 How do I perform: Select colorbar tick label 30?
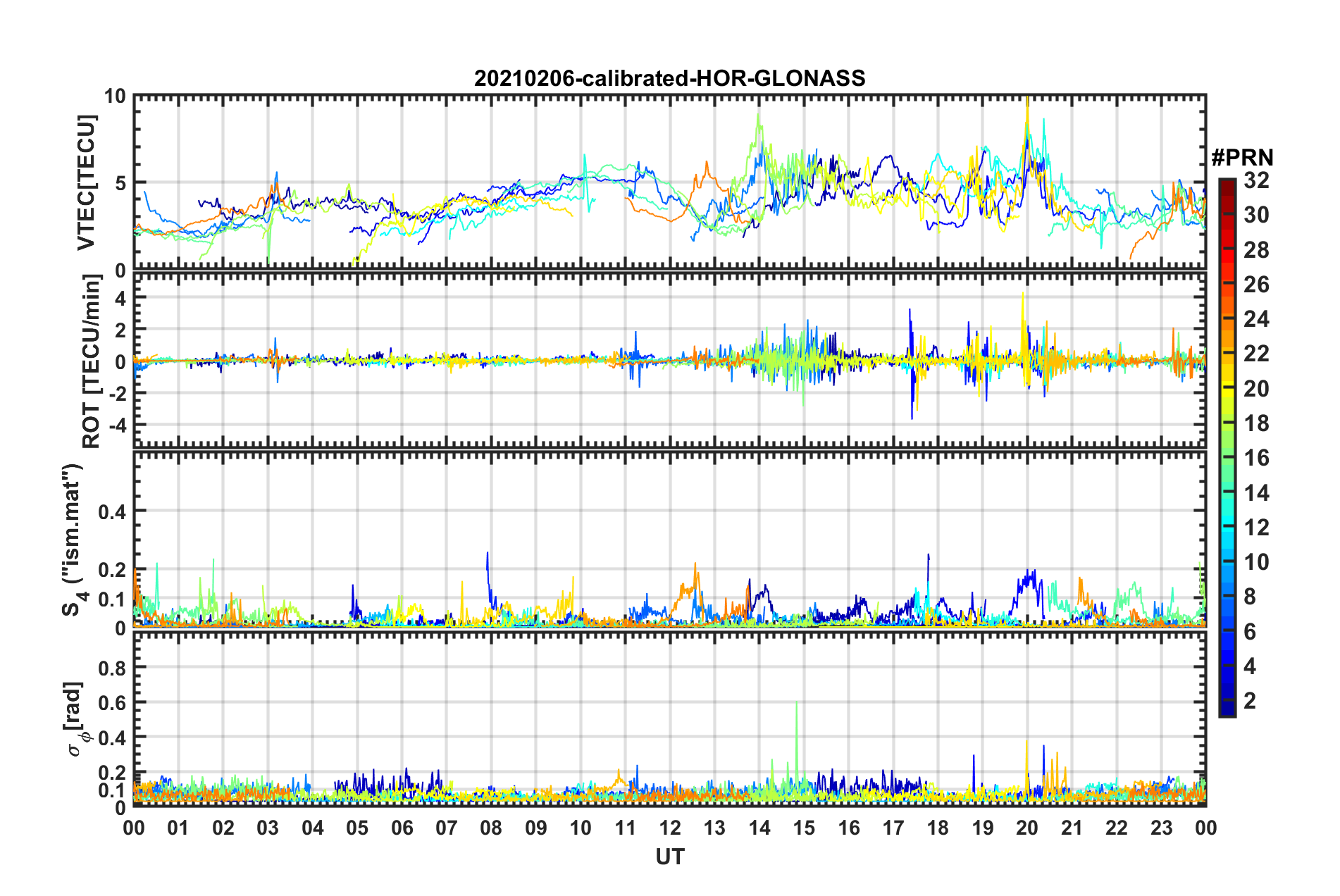pyautogui.click(x=1257, y=215)
